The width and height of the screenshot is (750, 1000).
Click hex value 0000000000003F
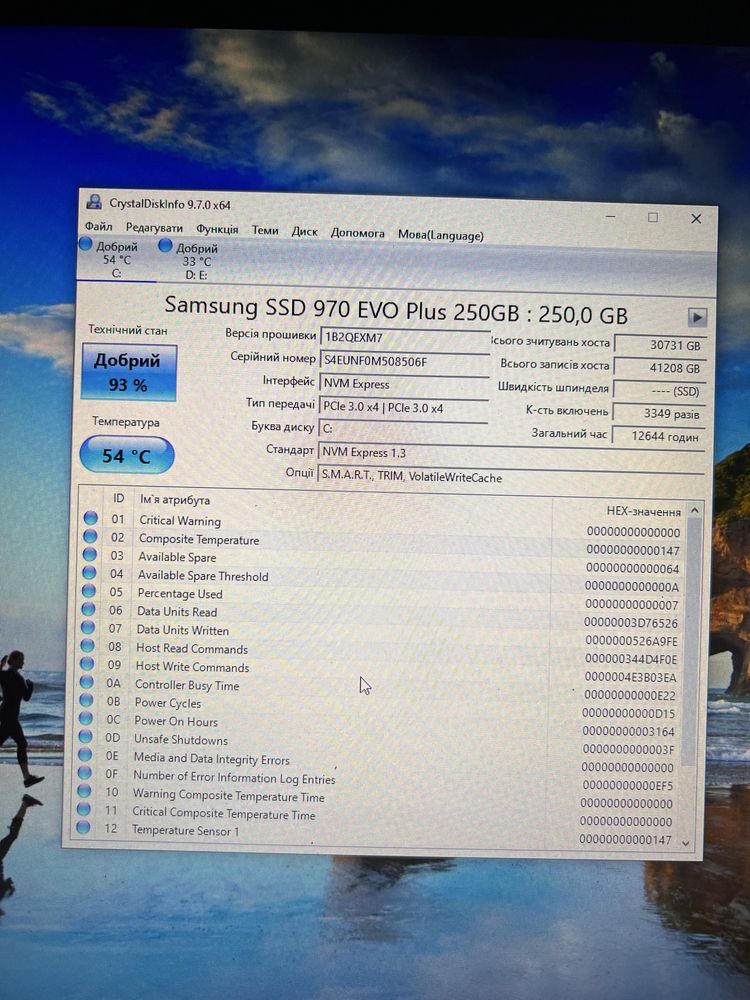(628, 749)
